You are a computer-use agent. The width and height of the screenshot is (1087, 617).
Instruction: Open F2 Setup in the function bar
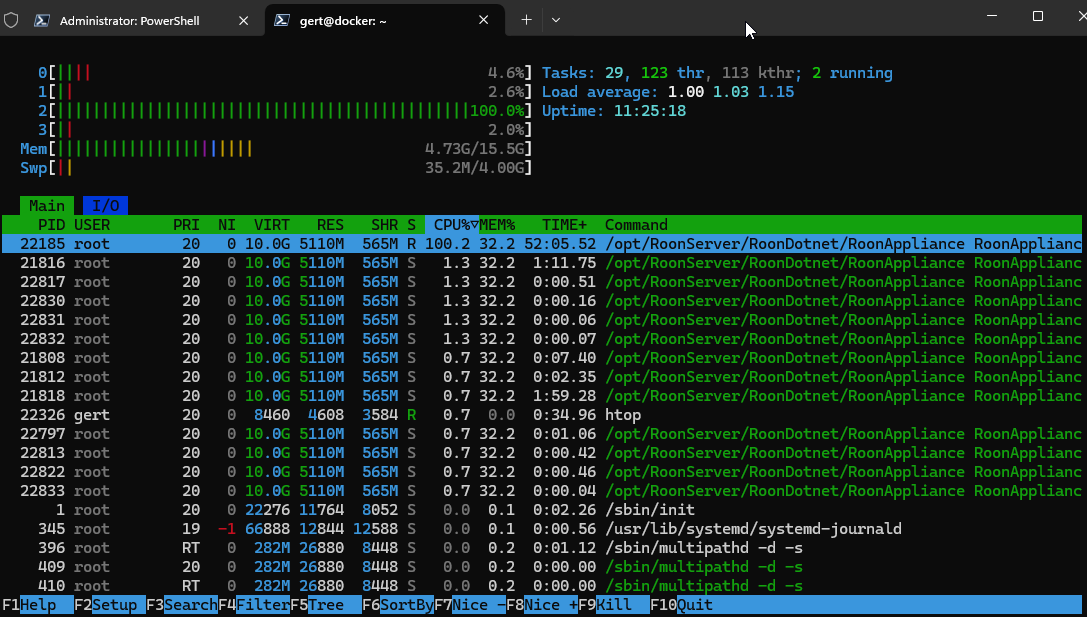point(110,605)
